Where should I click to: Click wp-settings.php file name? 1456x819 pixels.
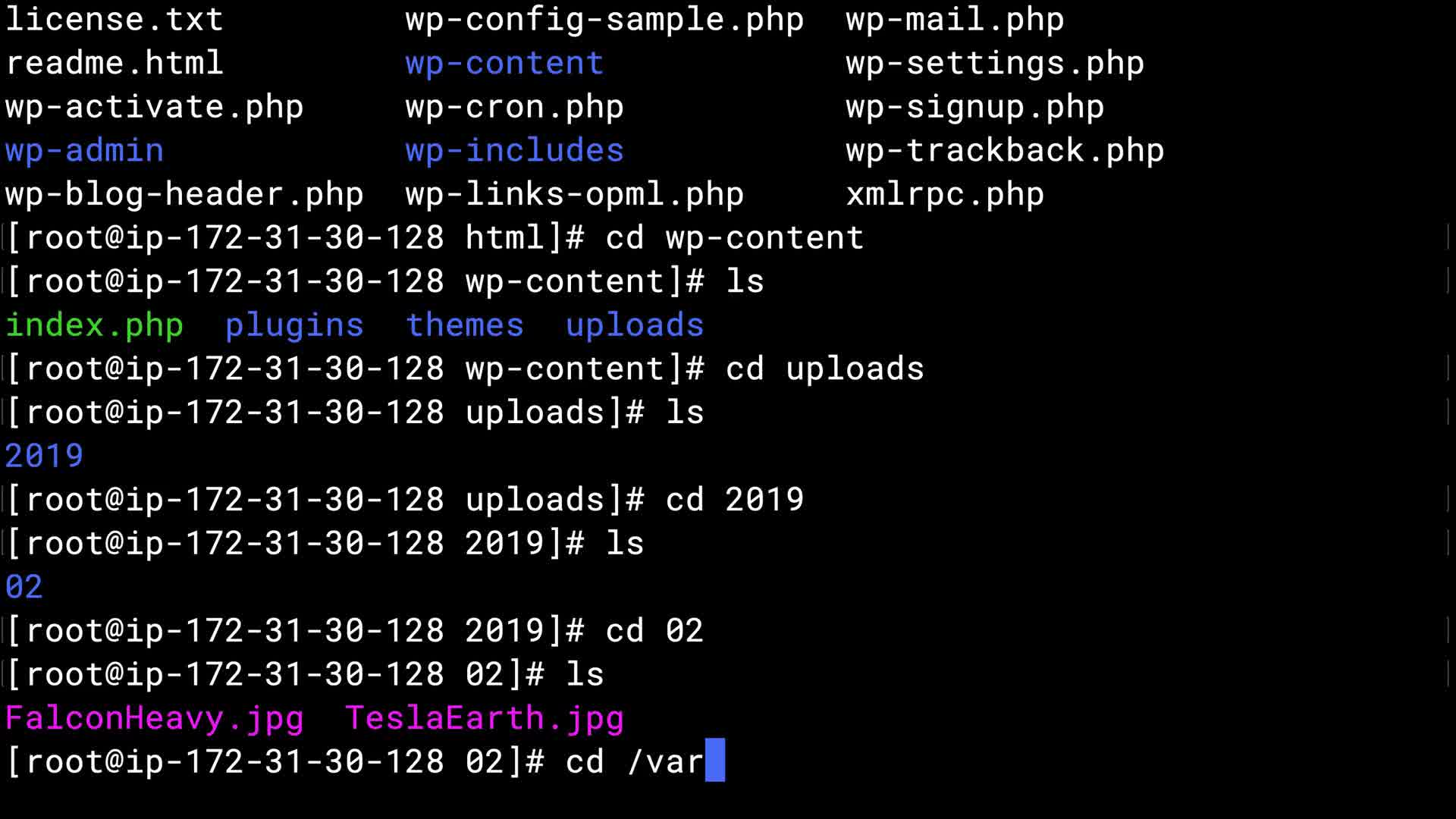tap(995, 63)
